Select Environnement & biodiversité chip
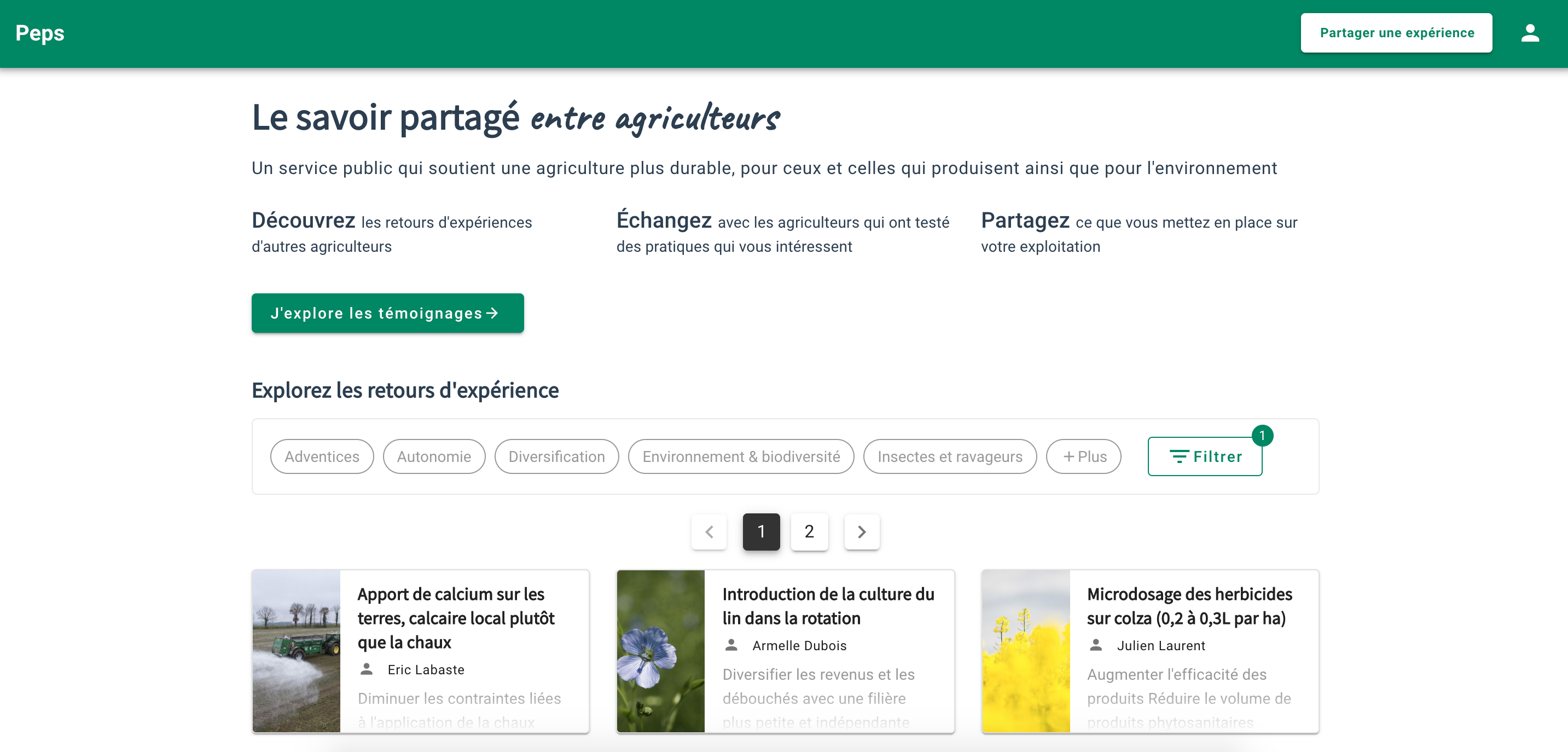The height and width of the screenshot is (752, 1568). tap(741, 456)
